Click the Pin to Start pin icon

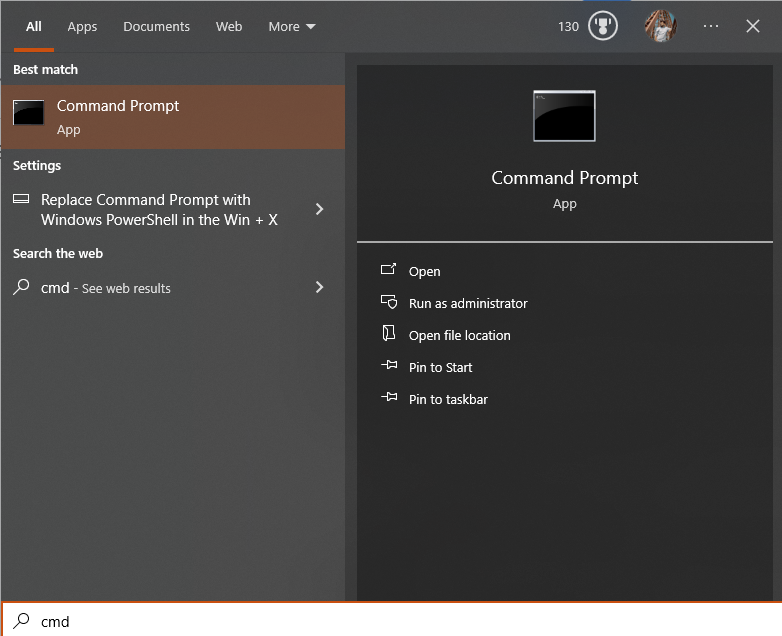[389, 365]
